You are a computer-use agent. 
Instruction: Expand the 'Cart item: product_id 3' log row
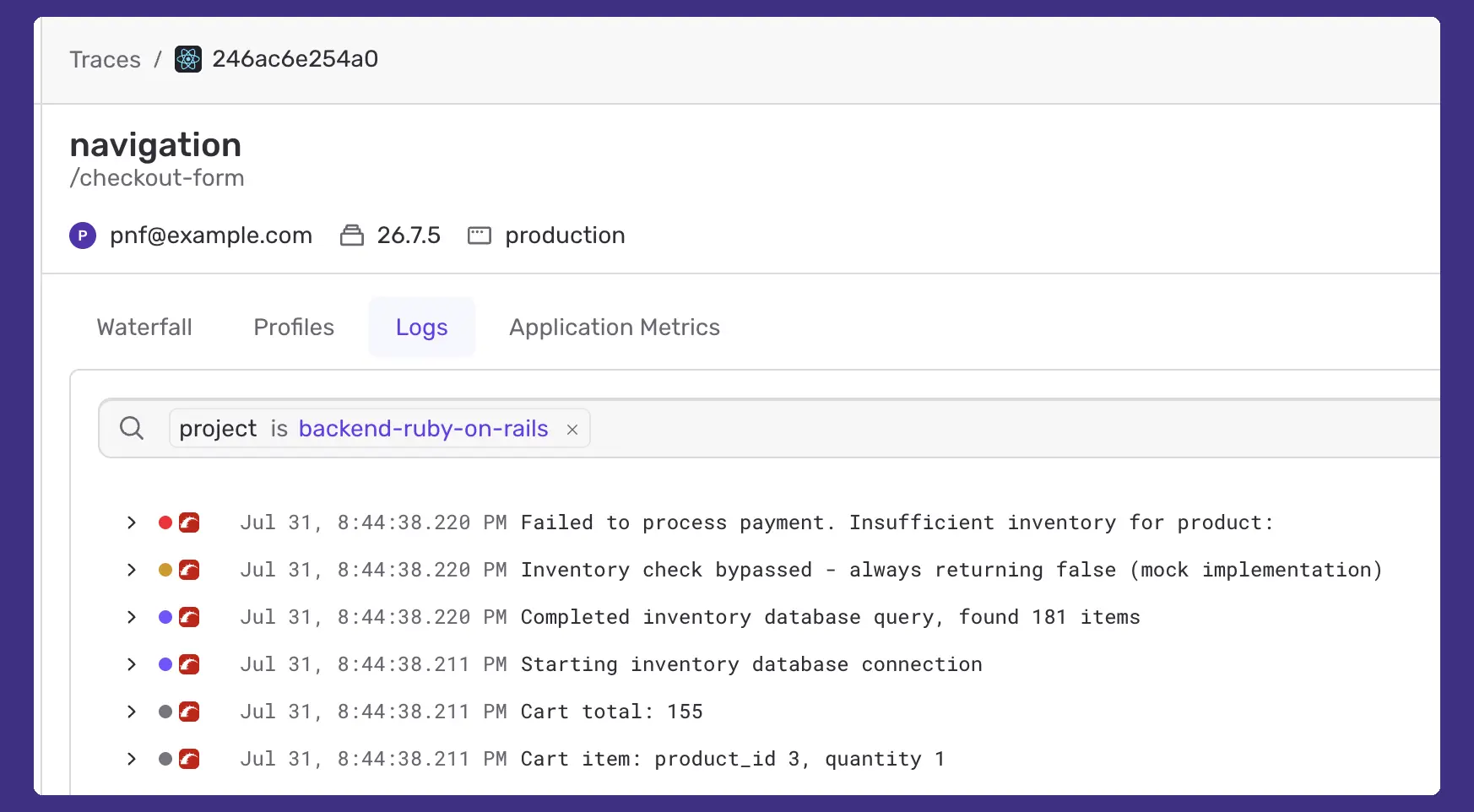tap(132, 759)
